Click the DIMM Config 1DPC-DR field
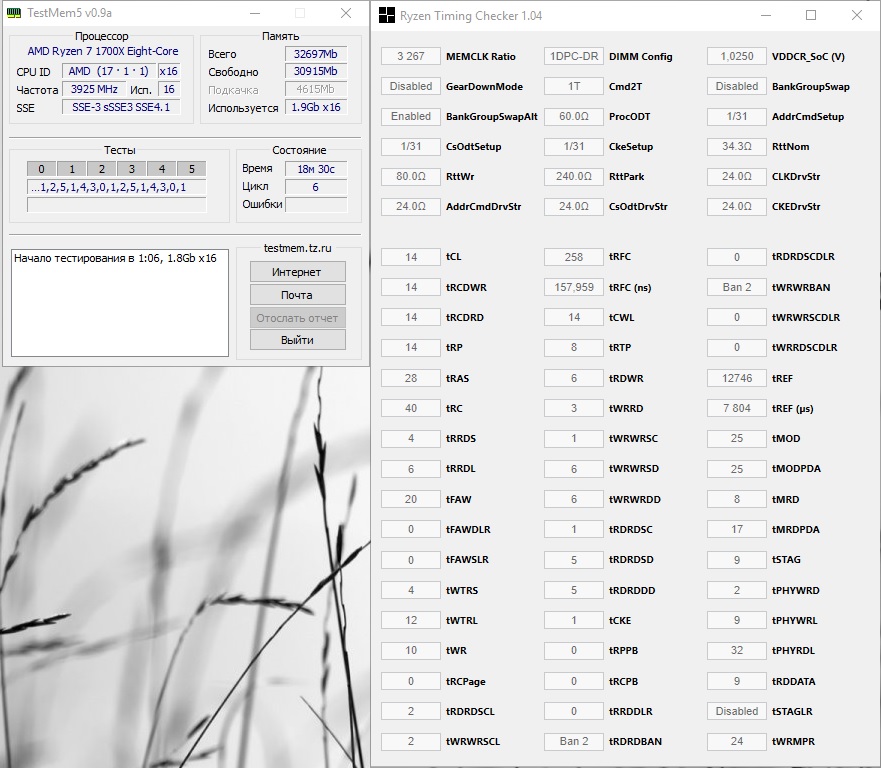The width and height of the screenshot is (881, 768). [574, 56]
